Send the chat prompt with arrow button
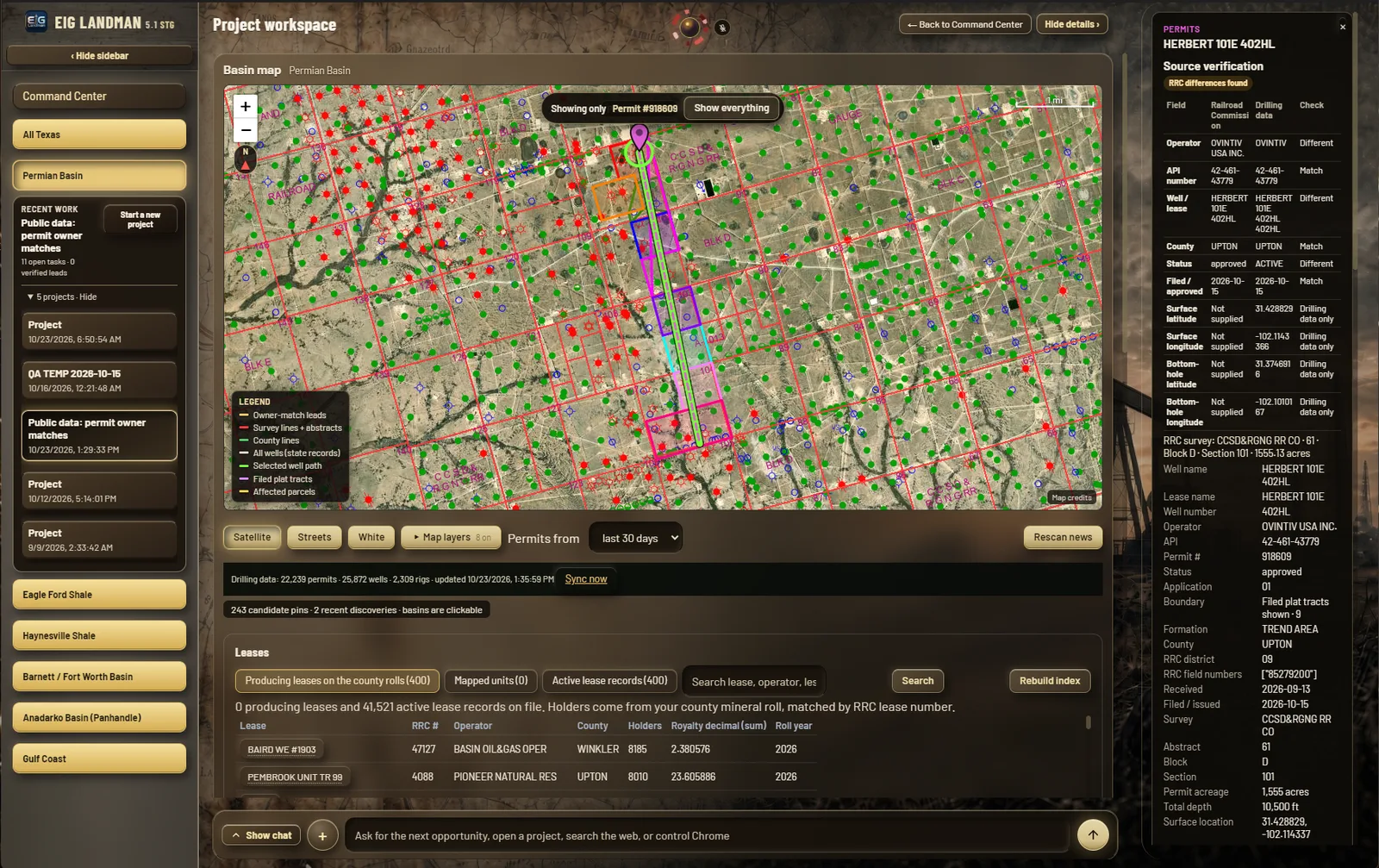1379x868 pixels. (x=1093, y=834)
